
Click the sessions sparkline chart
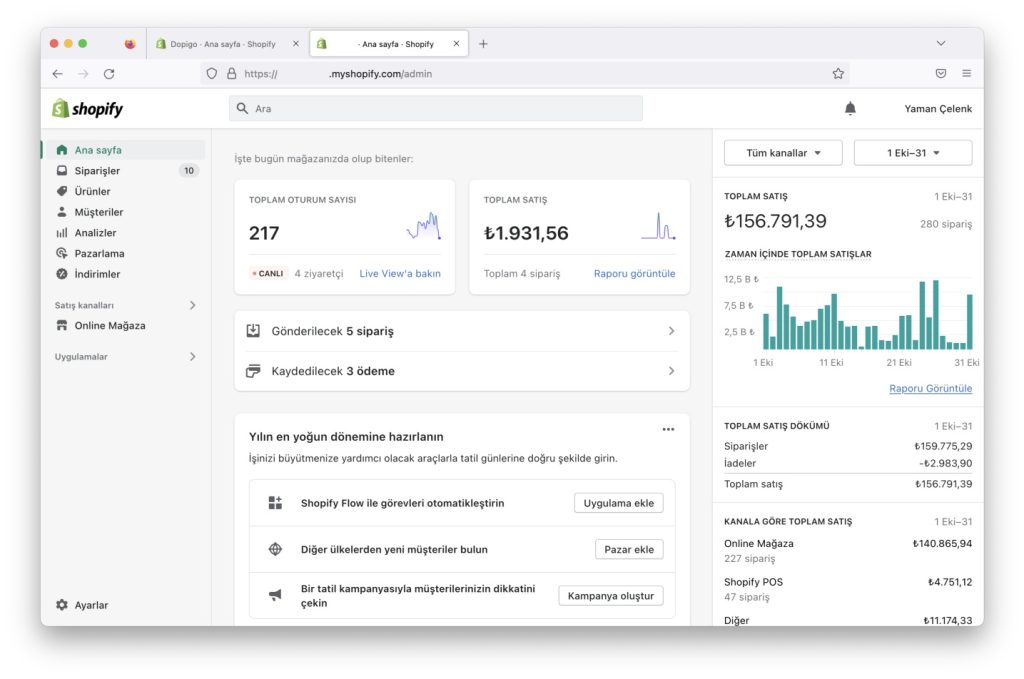click(x=424, y=227)
